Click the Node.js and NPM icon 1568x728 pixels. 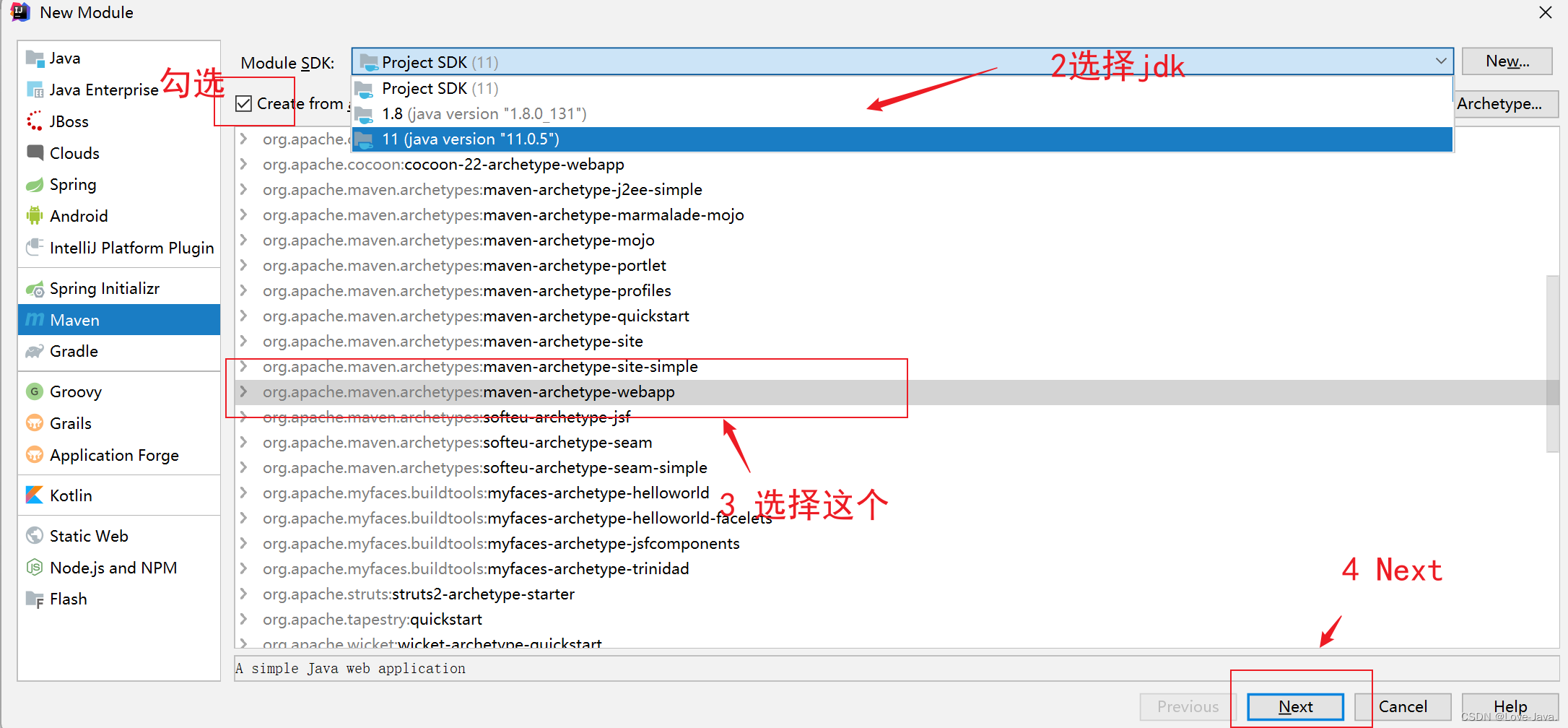35,567
